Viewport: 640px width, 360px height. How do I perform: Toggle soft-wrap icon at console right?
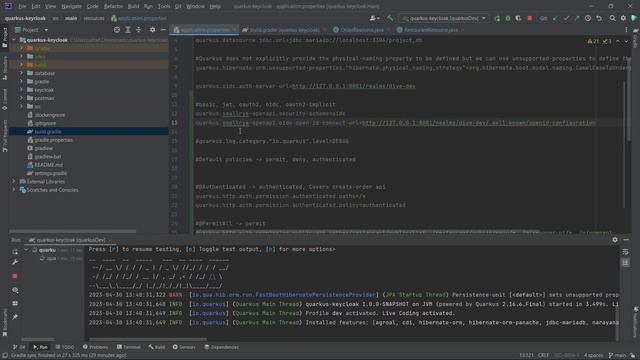coord(625,252)
